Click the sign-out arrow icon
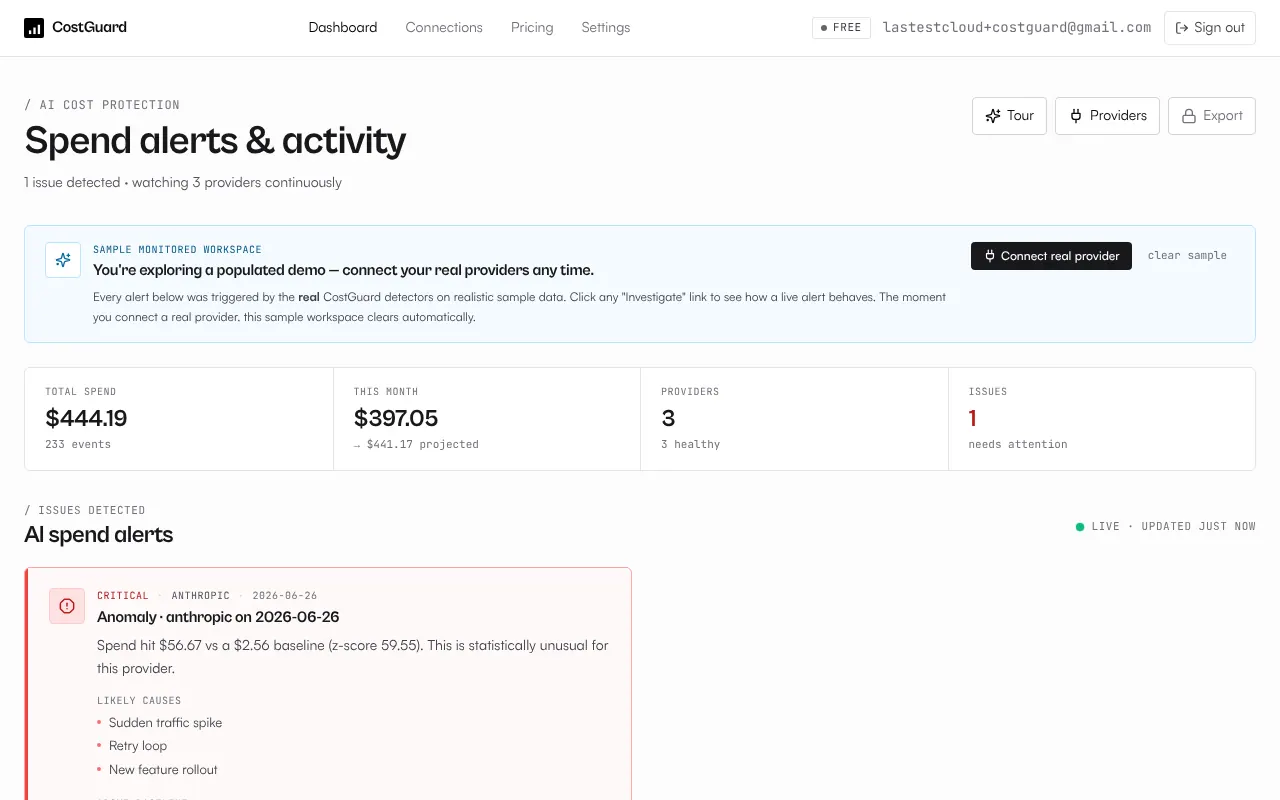Image resolution: width=1280 pixels, height=800 pixels. (x=1182, y=28)
